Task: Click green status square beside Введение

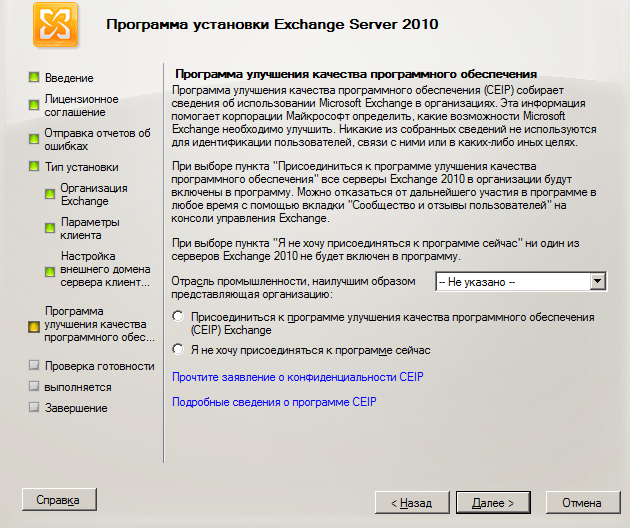Action: (x=34, y=78)
